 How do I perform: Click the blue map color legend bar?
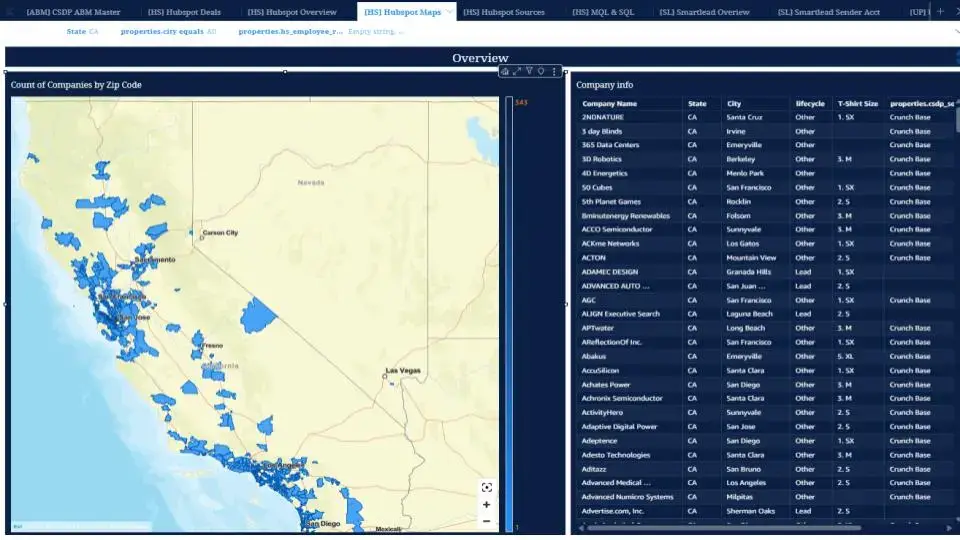509,310
